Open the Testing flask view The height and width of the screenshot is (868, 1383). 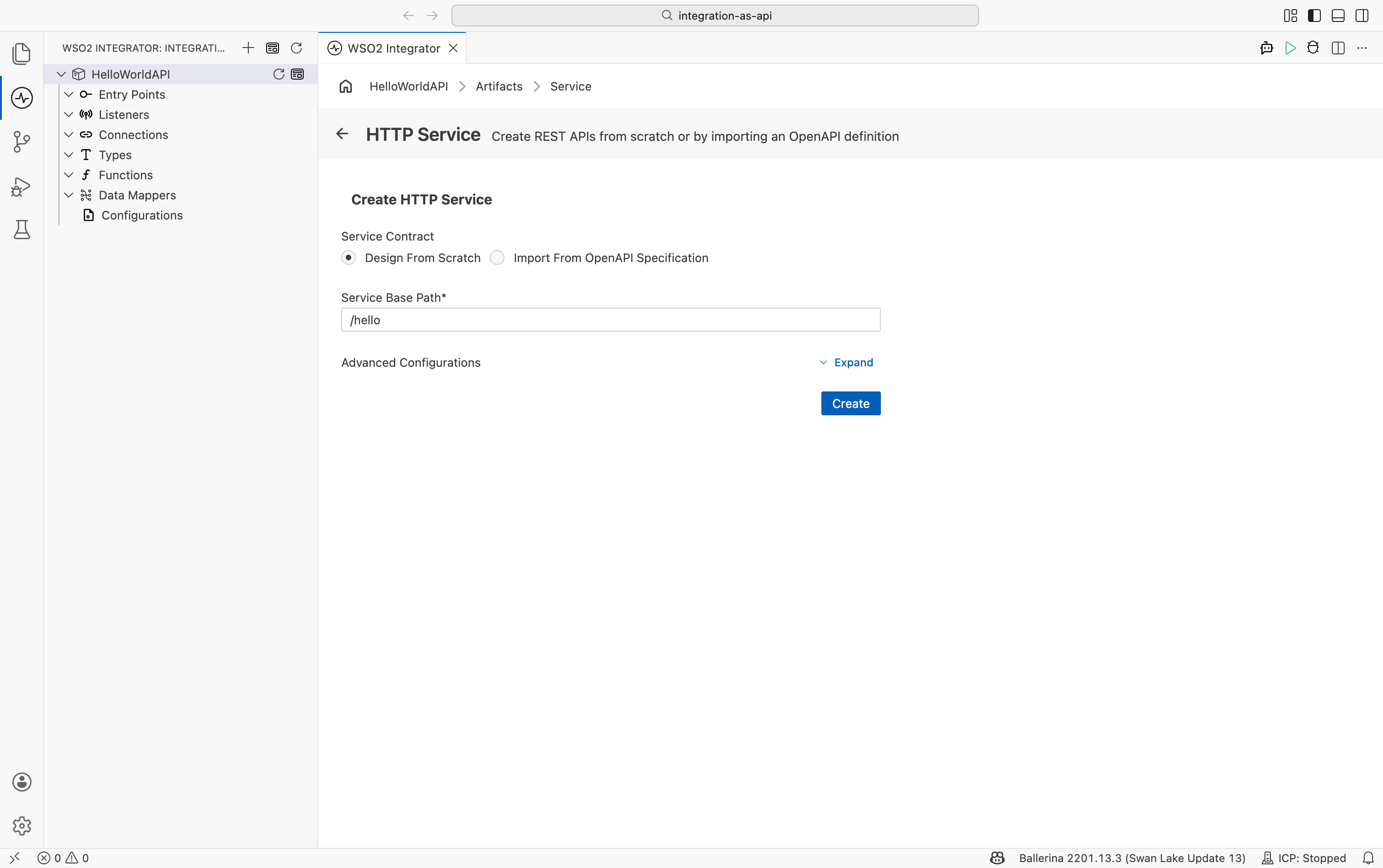(x=22, y=230)
